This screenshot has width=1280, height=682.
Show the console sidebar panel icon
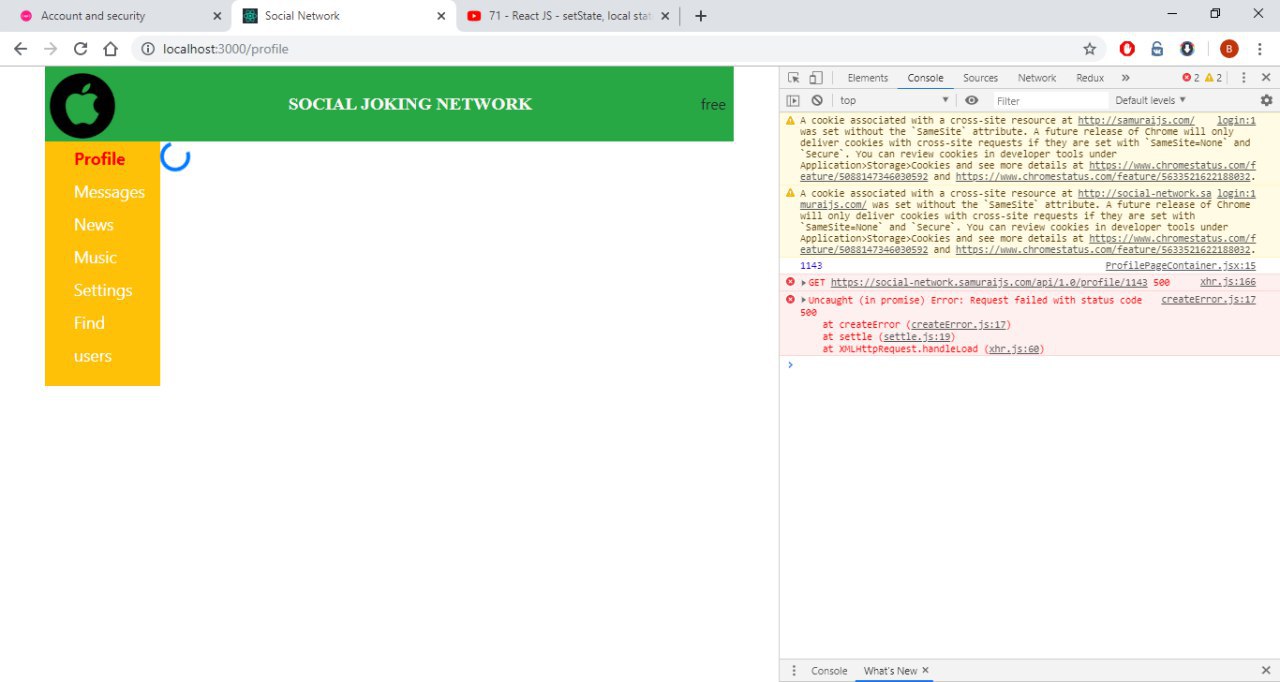[793, 100]
